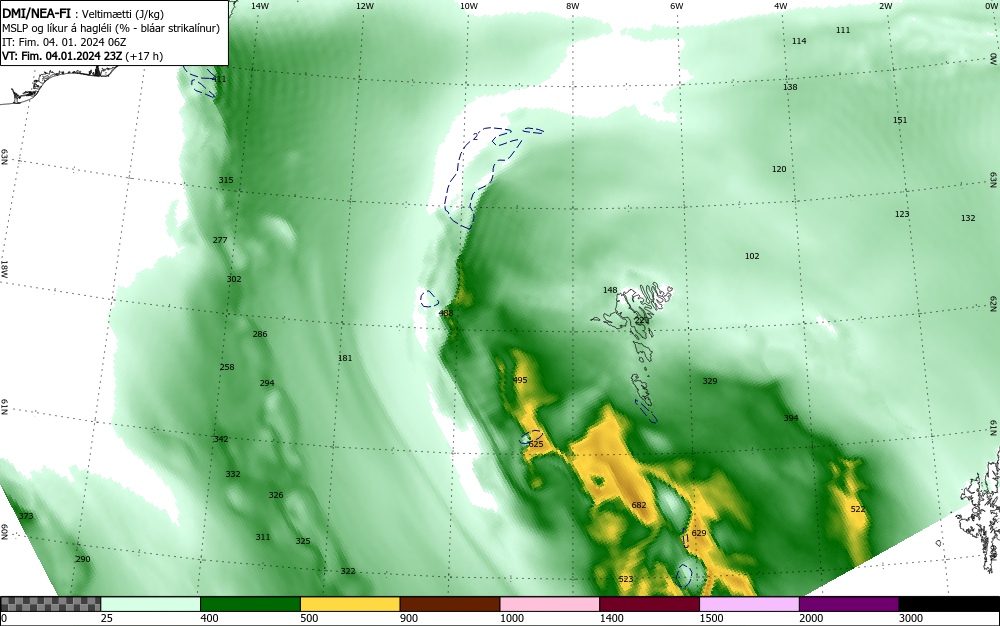Click the 138 value on the map
This screenshot has width=1000, height=626.
click(x=790, y=87)
